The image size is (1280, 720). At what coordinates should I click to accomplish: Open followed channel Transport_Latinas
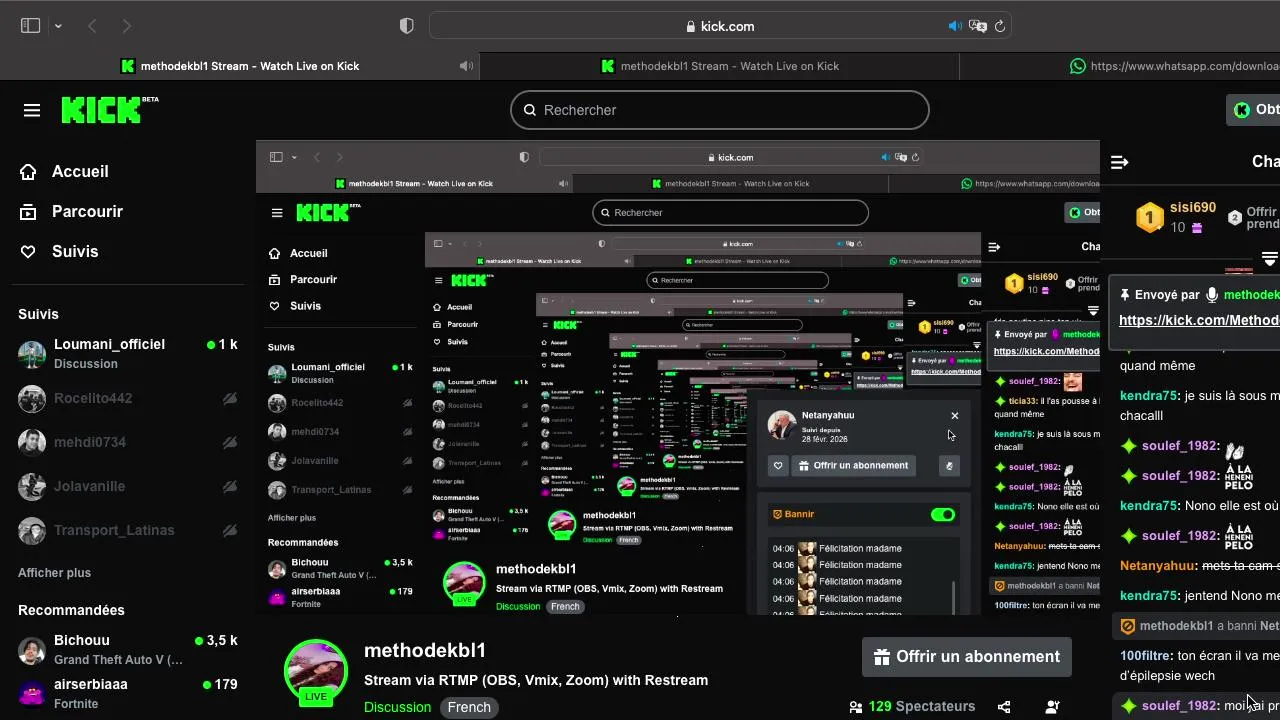coord(128,530)
